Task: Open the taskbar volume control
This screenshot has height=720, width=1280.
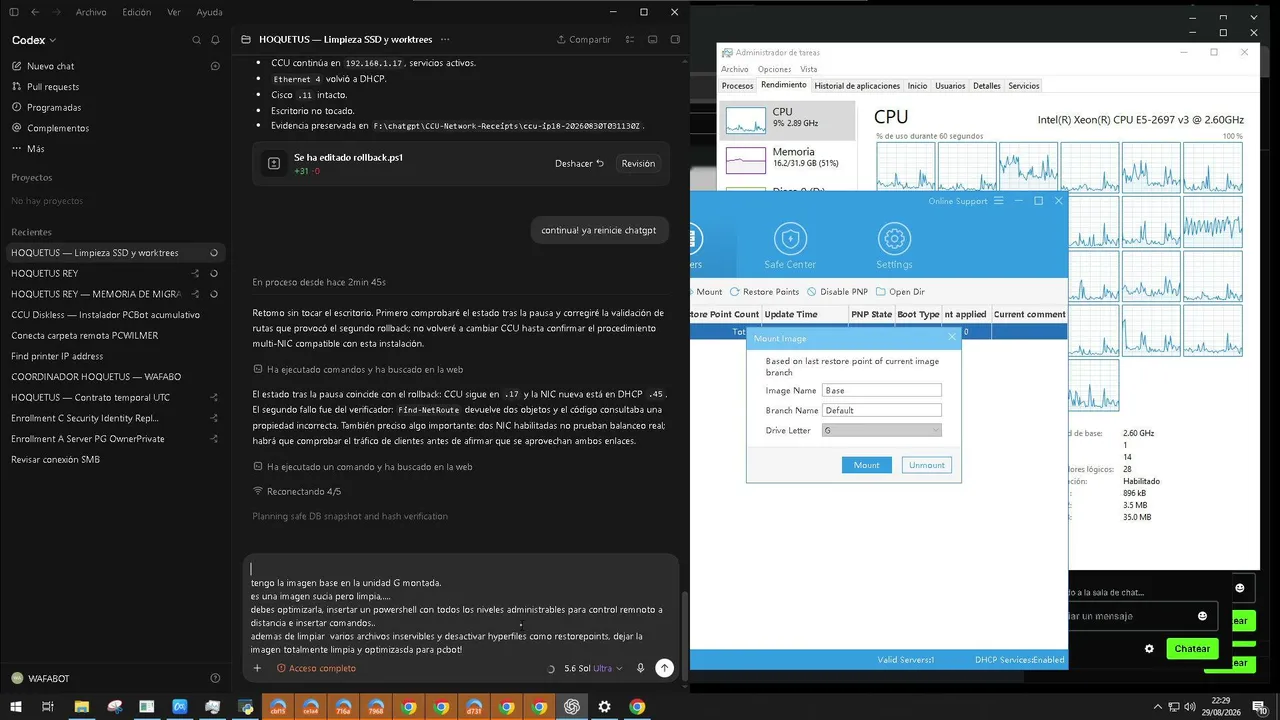Action: (1189, 707)
